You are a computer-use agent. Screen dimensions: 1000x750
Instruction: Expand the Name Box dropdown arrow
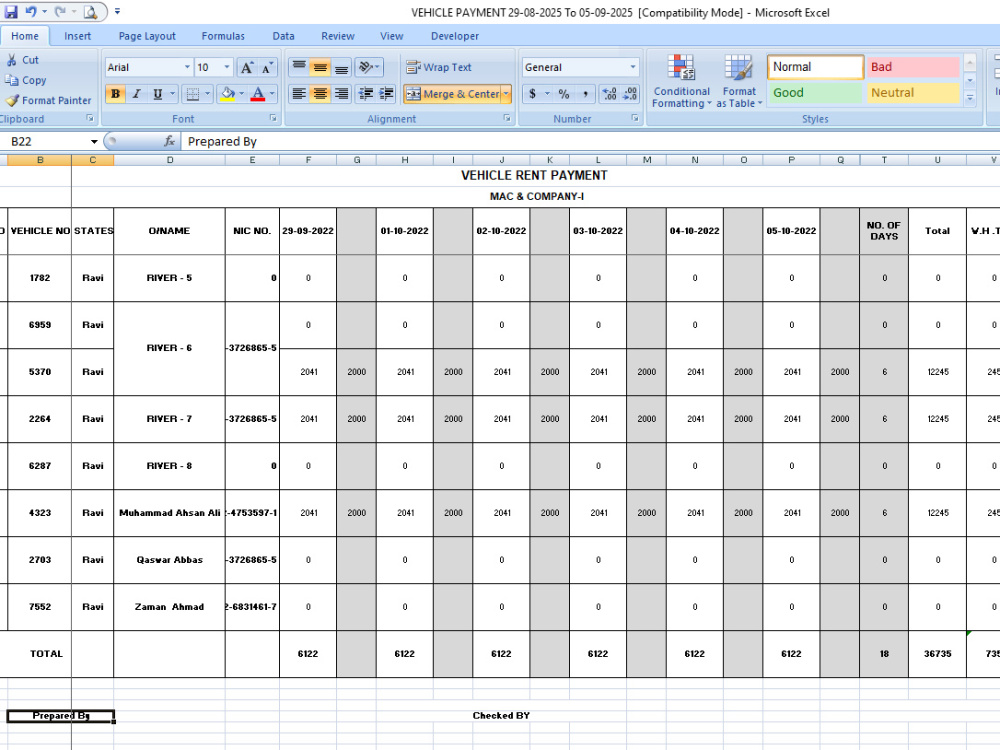(94, 142)
